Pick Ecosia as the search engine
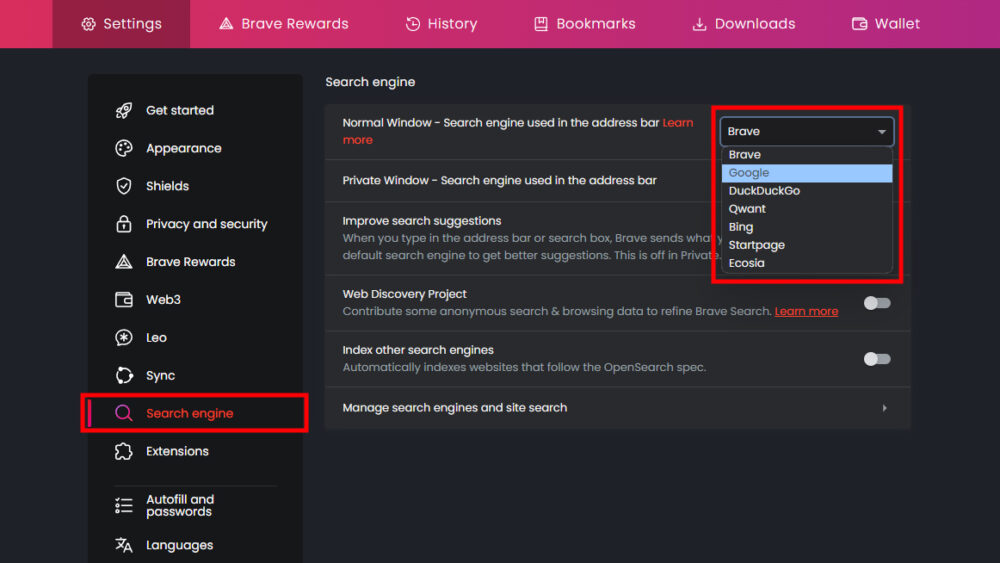Image resolution: width=1000 pixels, height=563 pixels. 746,263
